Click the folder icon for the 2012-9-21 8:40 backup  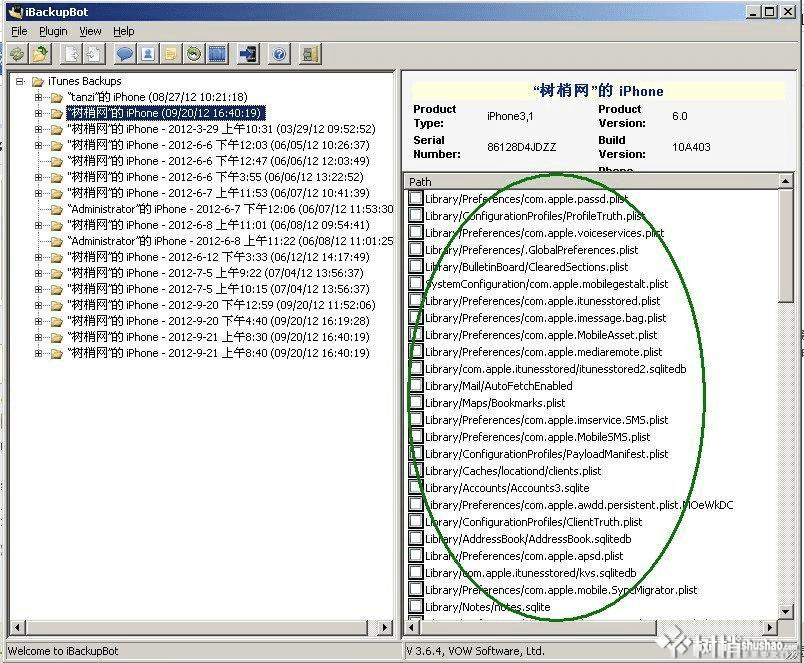[56, 353]
